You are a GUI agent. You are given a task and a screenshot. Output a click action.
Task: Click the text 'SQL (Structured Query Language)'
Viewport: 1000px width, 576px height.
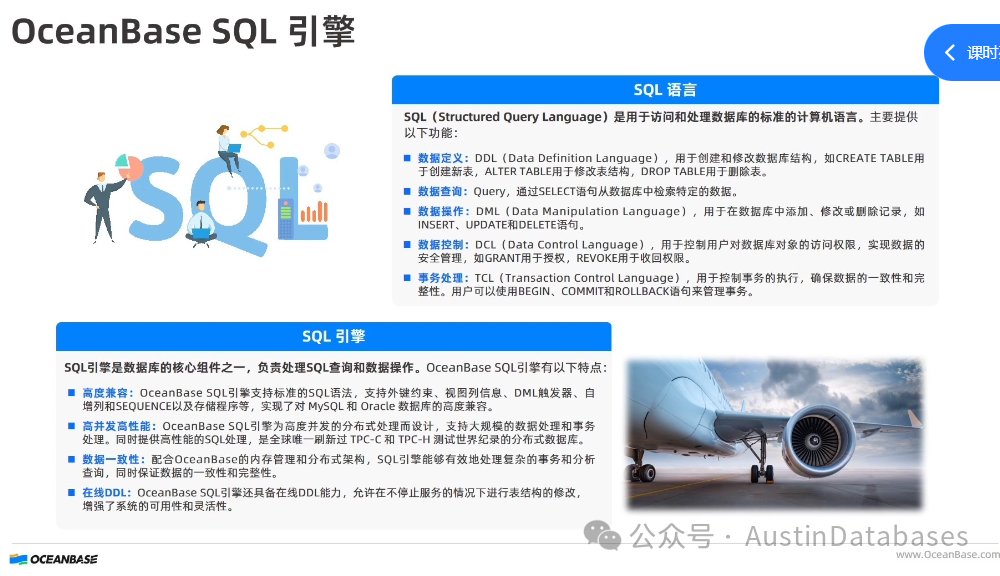point(506,117)
